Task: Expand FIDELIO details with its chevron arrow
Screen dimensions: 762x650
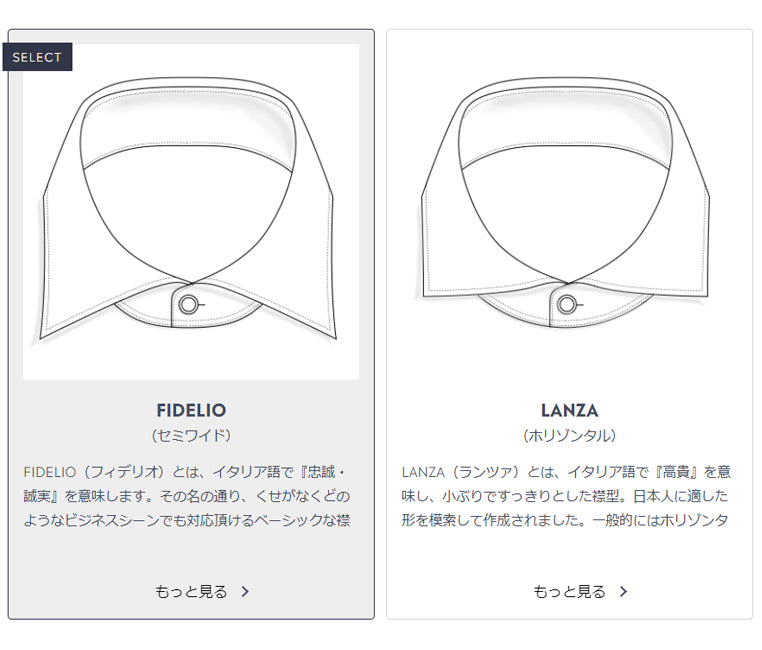Action: (x=246, y=591)
